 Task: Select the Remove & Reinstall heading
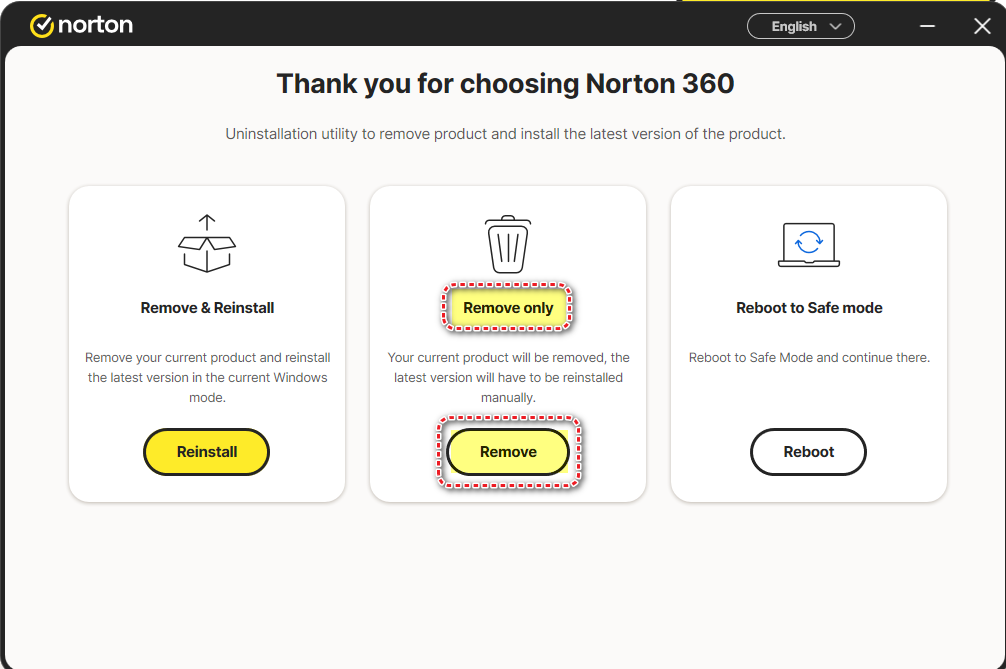[x=207, y=308]
